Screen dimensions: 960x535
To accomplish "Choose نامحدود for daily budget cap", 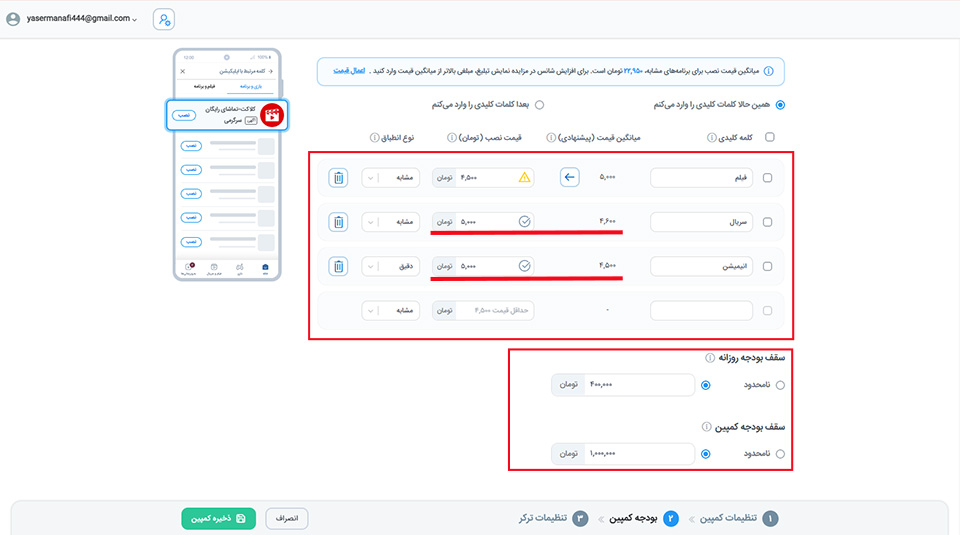I will point(780,385).
